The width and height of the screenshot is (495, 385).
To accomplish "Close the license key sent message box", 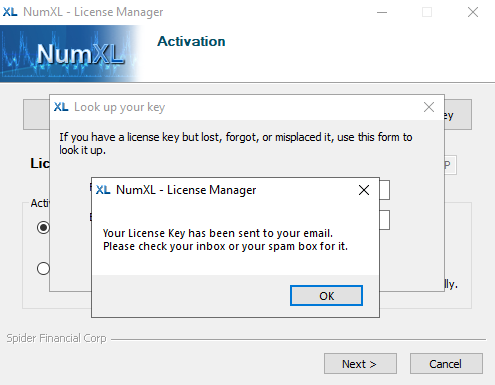I will coord(364,190).
